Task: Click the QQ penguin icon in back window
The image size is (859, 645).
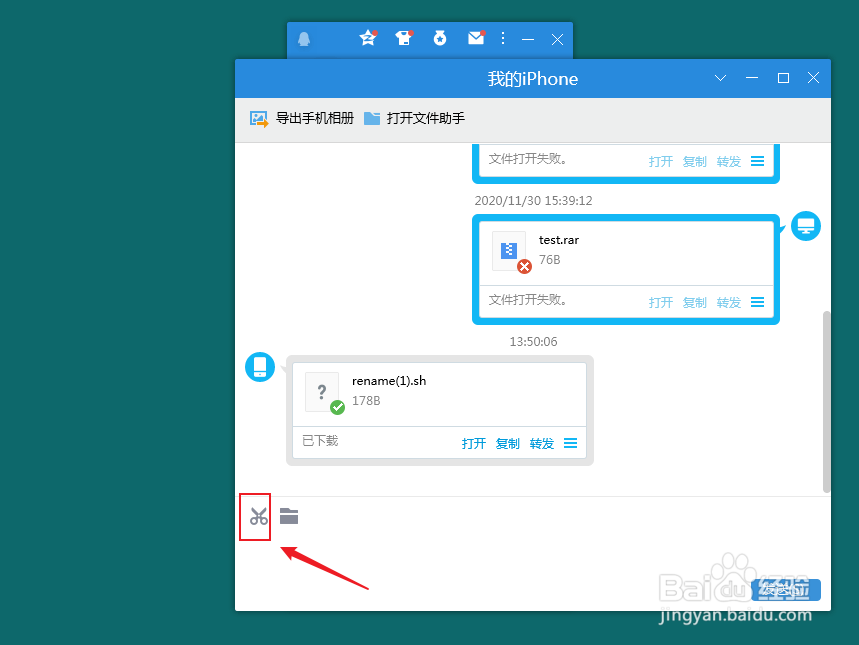Action: [x=304, y=39]
